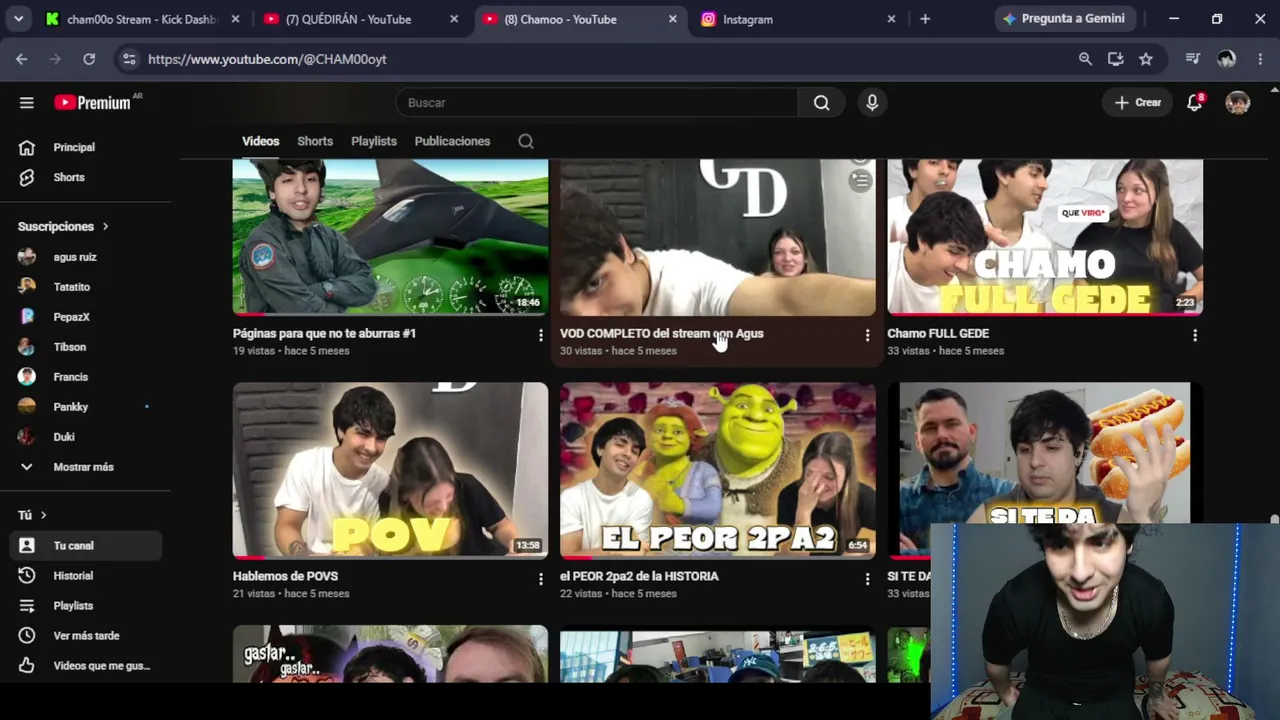Open Ver más tarde in the sidebar
Screen dimensions: 1280x720
tap(86, 636)
